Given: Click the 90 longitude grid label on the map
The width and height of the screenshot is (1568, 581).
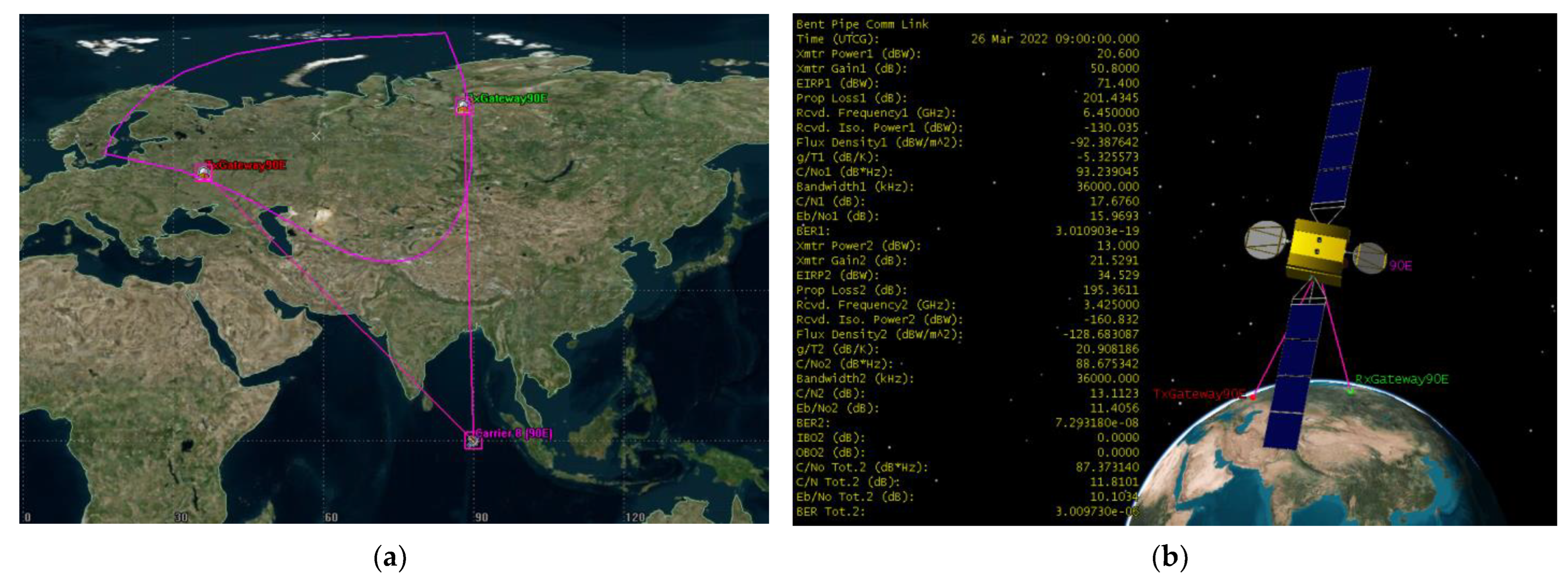Looking at the screenshot, I should click(x=481, y=517).
